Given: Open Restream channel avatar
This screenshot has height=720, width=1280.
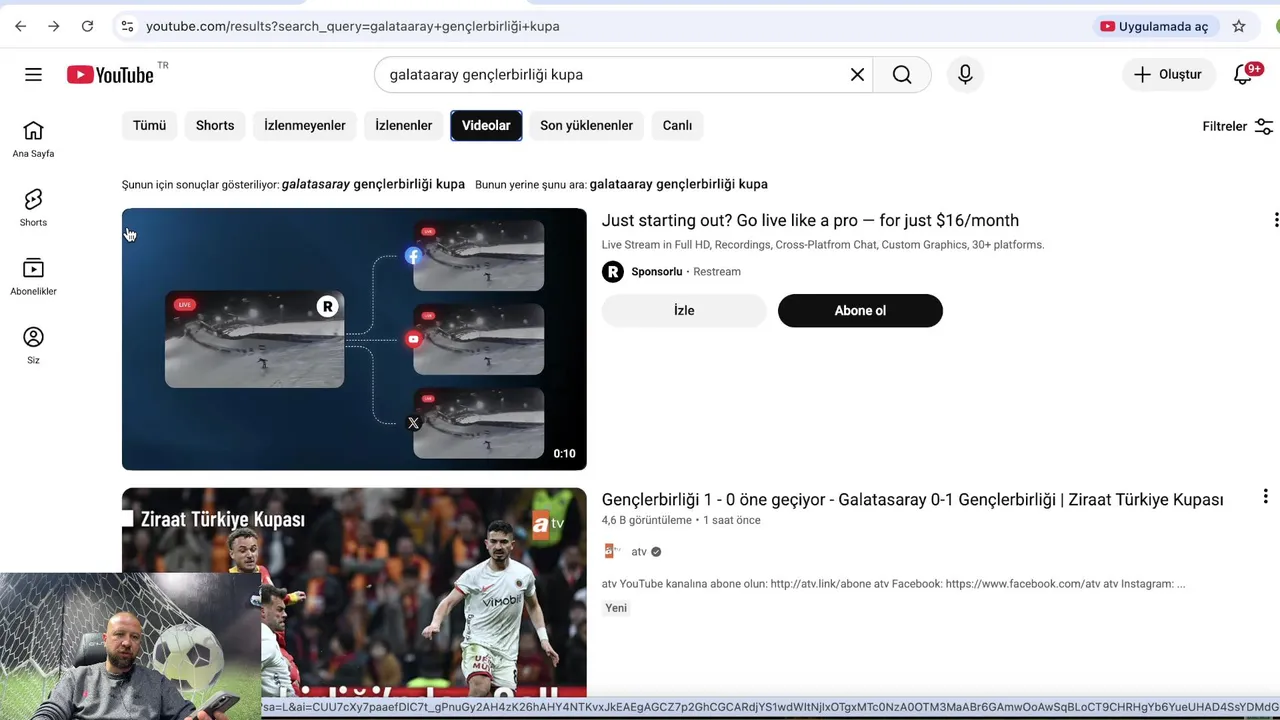Looking at the screenshot, I should 613,271.
